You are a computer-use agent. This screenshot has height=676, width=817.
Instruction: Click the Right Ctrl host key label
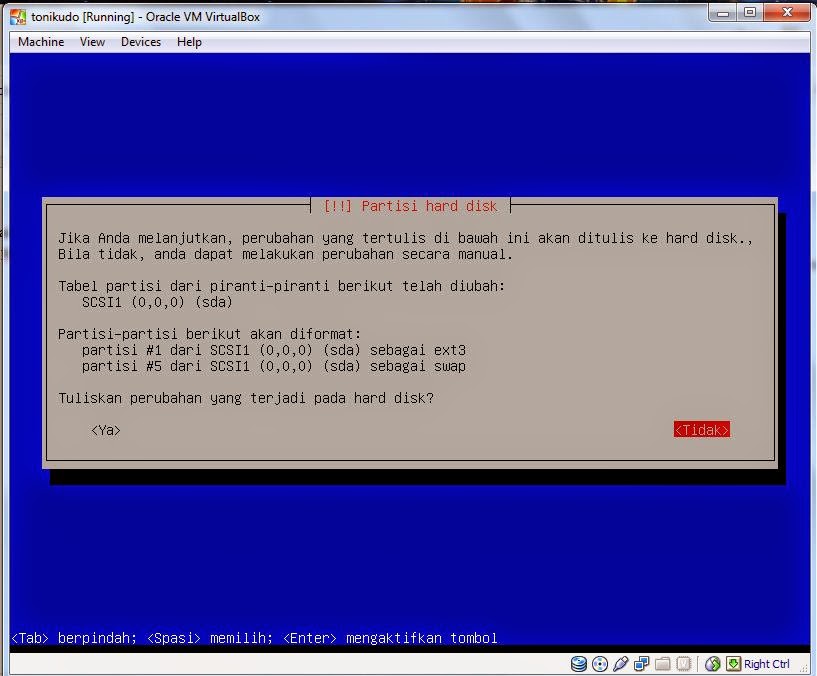766,664
